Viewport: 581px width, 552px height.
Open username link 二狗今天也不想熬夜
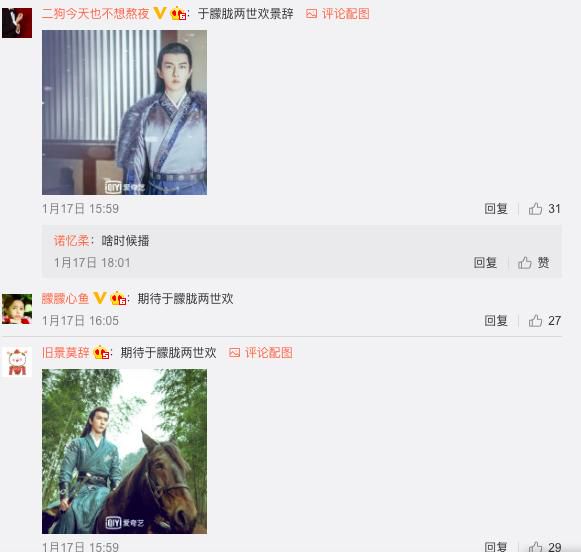coord(95,14)
